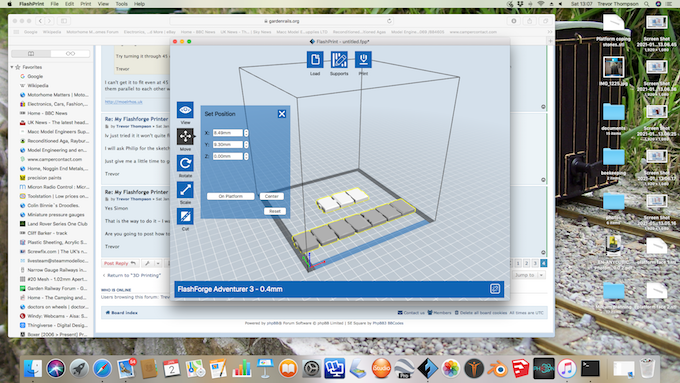The height and width of the screenshot is (383, 680).
Task: Open the Edit menu
Action: 69,4
